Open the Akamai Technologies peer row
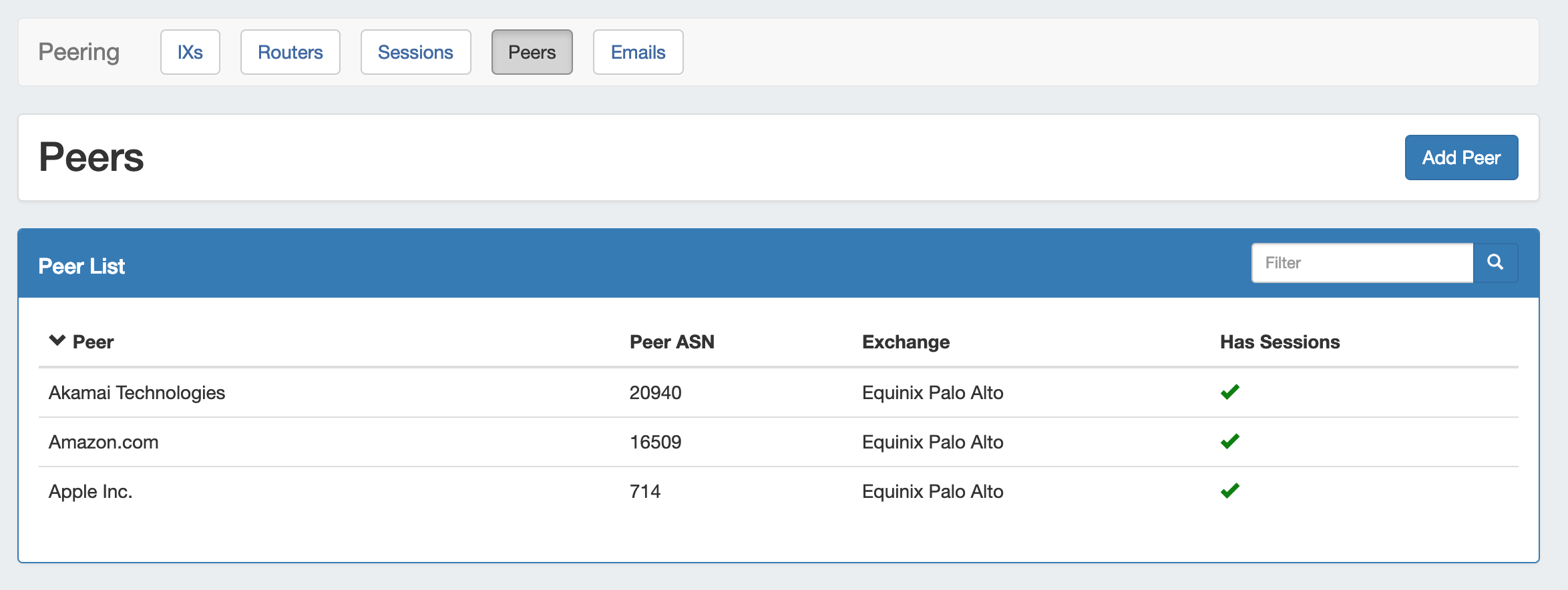This screenshot has width=1568, height=590. click(137, 392)
